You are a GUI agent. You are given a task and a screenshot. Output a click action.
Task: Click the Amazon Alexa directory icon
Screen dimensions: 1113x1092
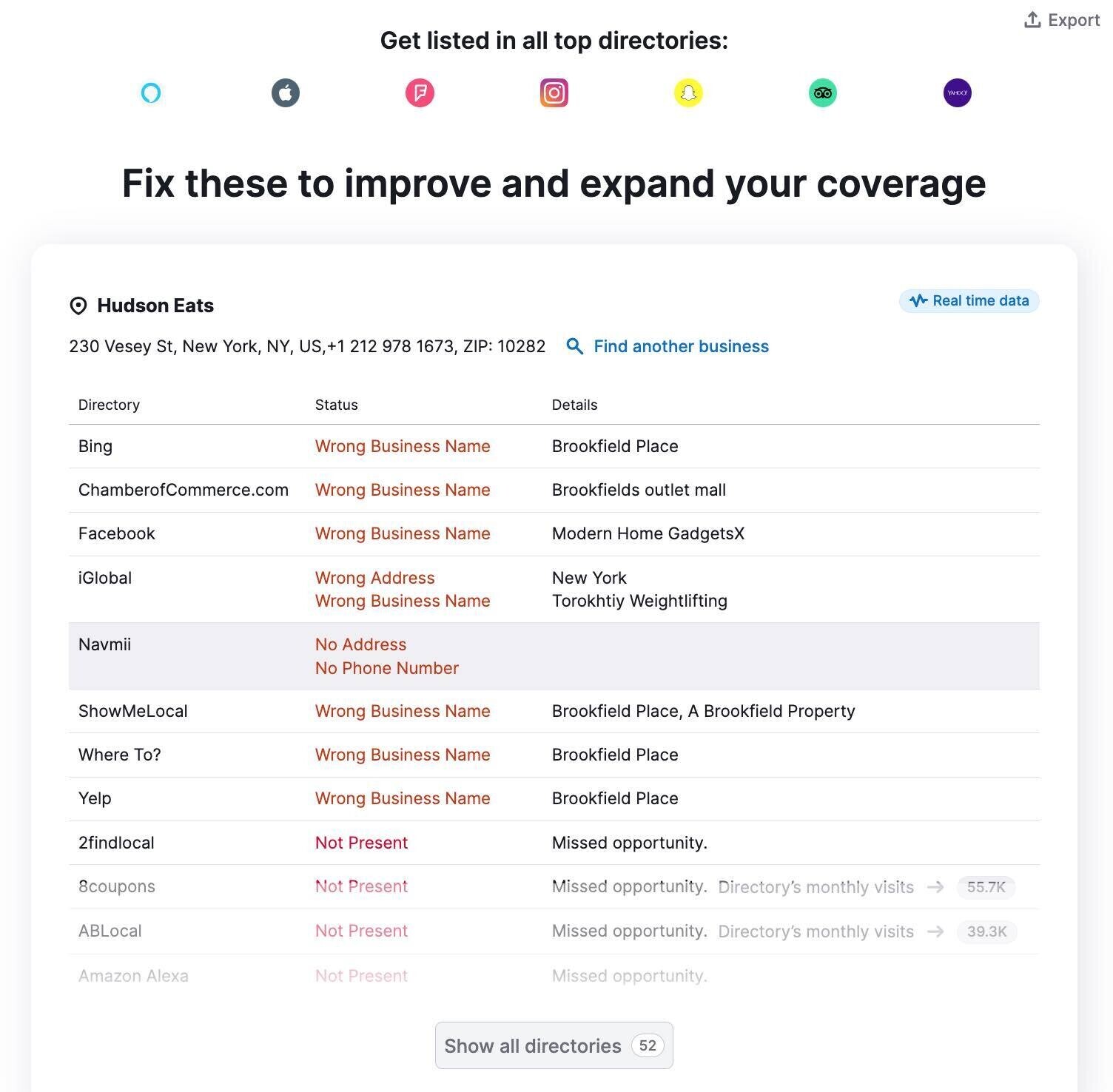coord(150,92)
